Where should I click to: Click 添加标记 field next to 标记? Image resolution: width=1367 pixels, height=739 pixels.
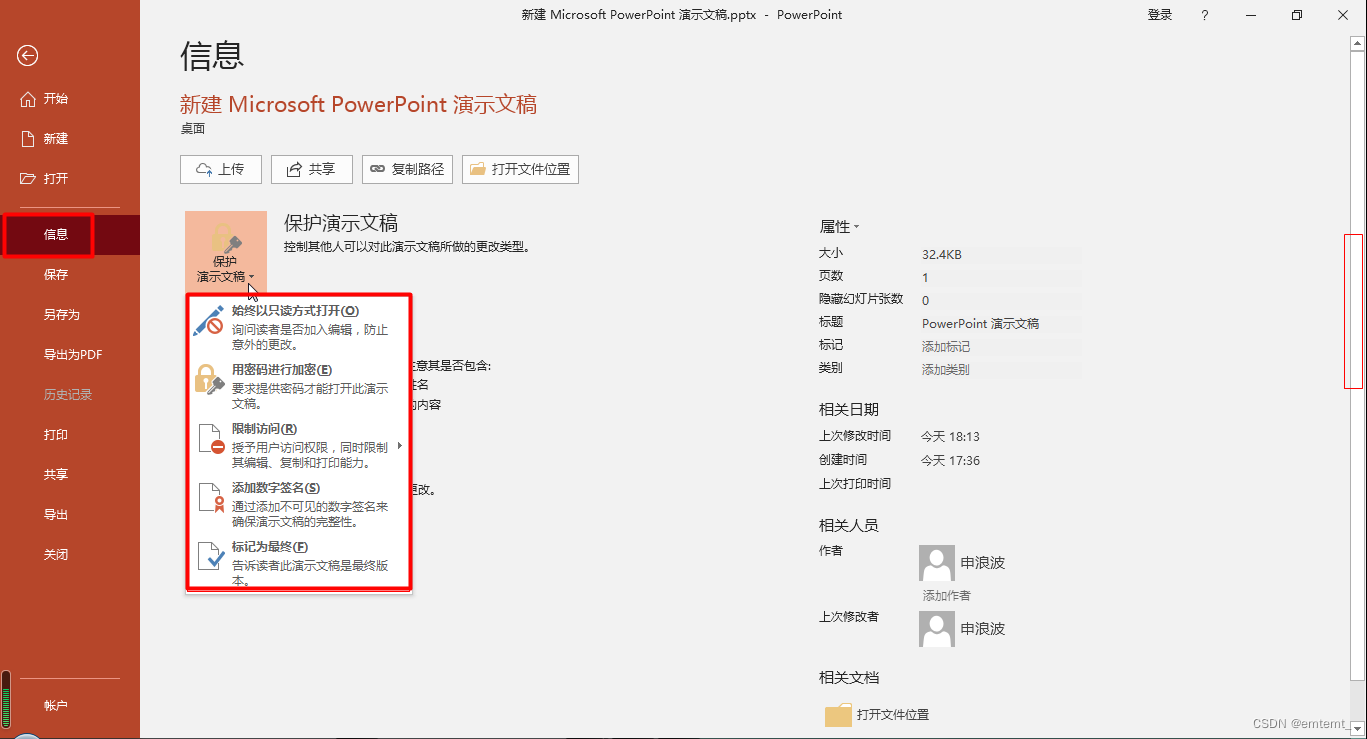pos(1001,346)
